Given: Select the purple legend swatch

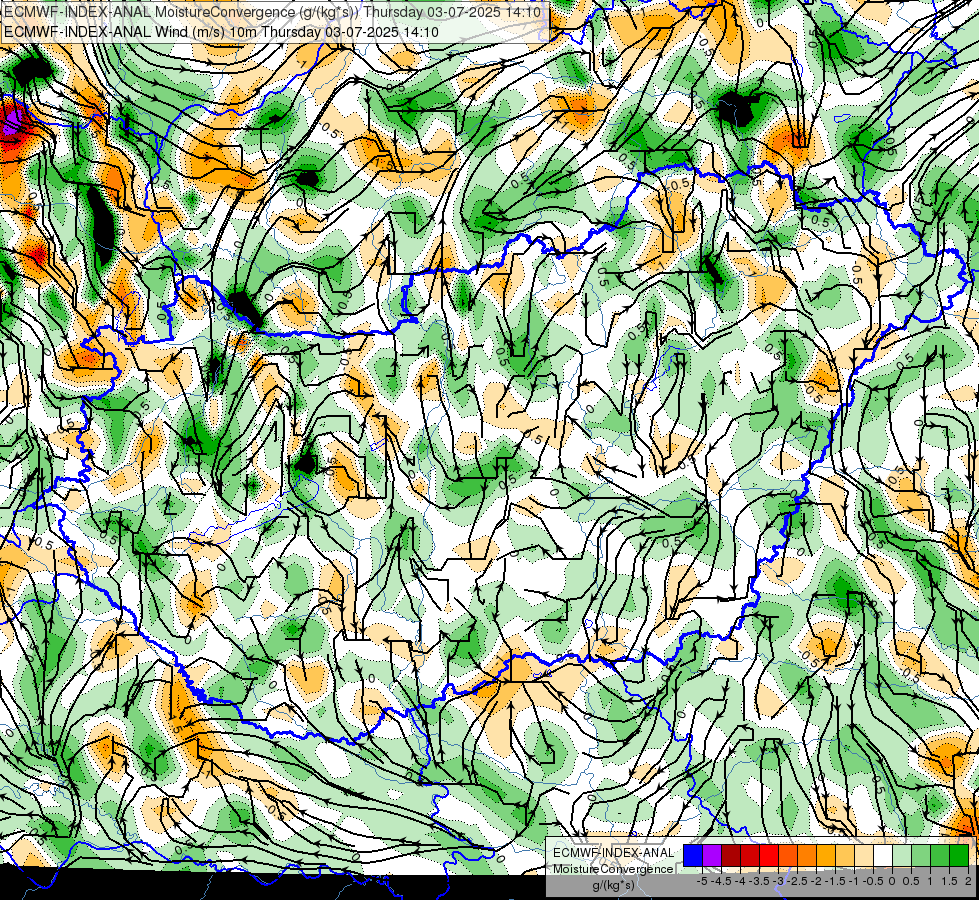Looking at the screenshot, I should 712,856.
